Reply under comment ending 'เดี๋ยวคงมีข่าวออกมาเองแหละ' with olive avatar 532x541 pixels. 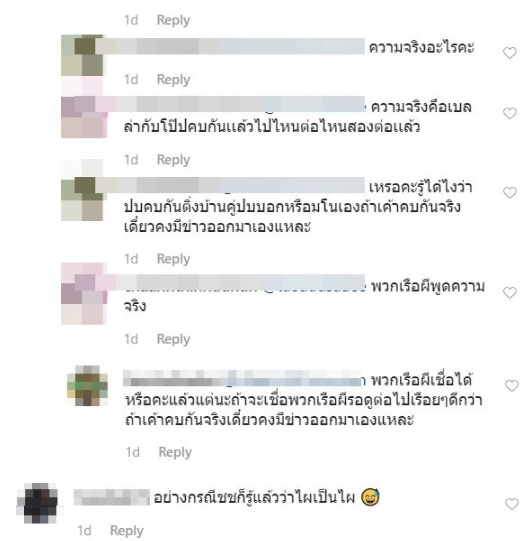pyautogui.click(x=173, y=259)
